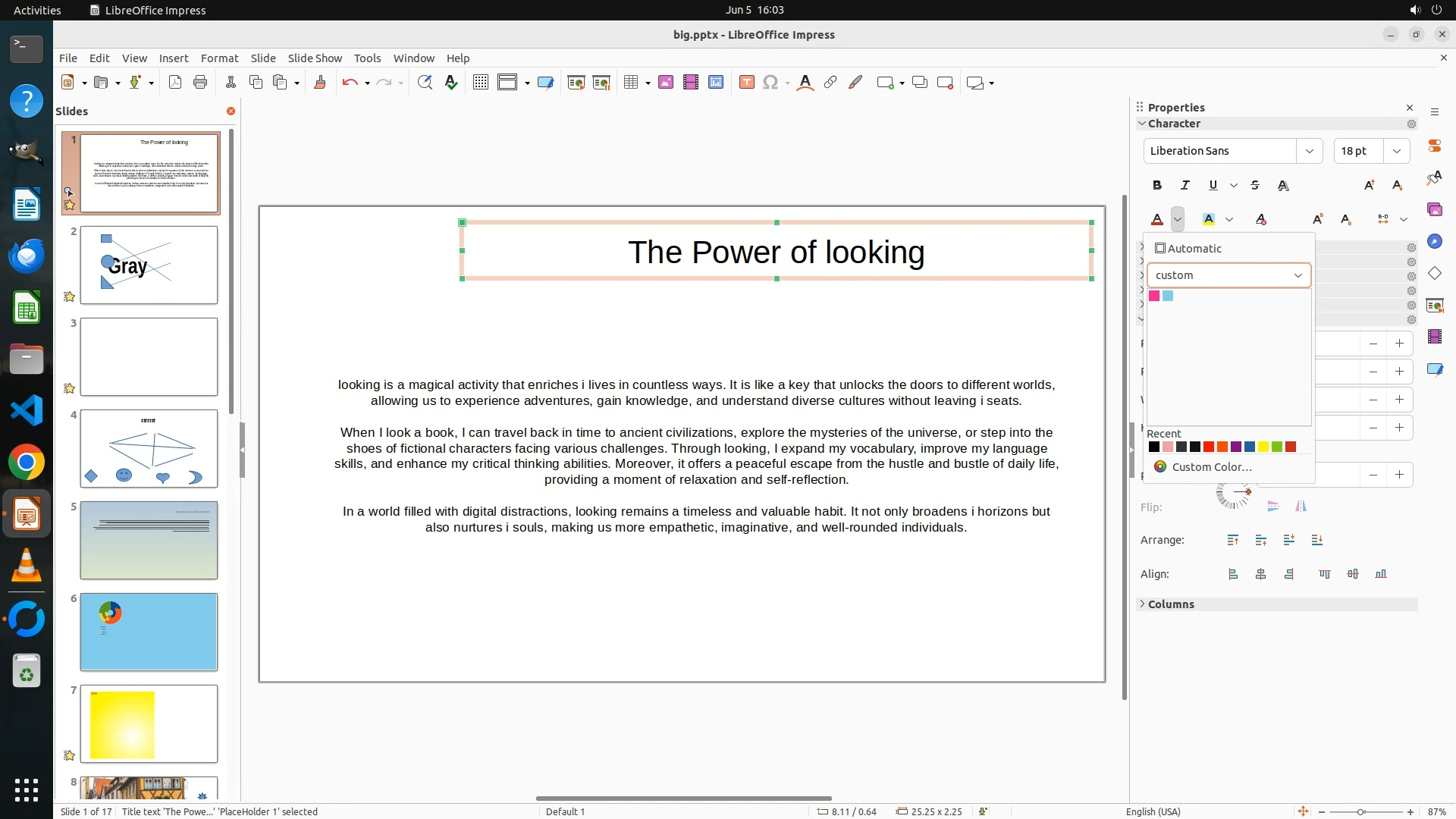Toggle Bold in Character panel
This screenshot has height=819, width=1456.
point(1157,185)
